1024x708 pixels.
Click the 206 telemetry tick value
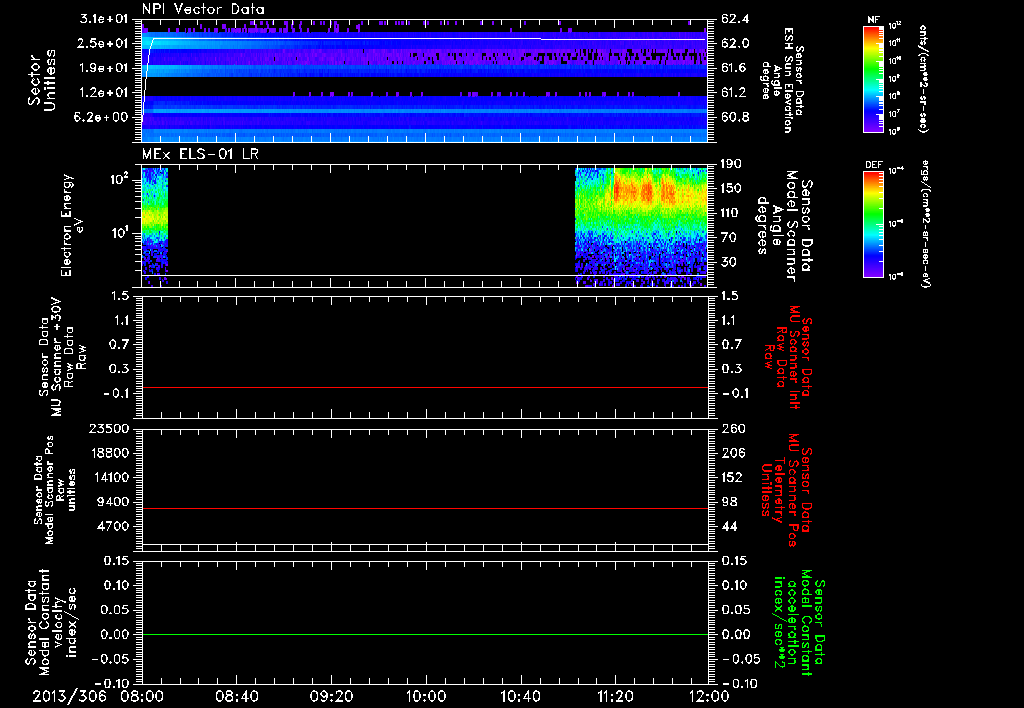(732, 453)
